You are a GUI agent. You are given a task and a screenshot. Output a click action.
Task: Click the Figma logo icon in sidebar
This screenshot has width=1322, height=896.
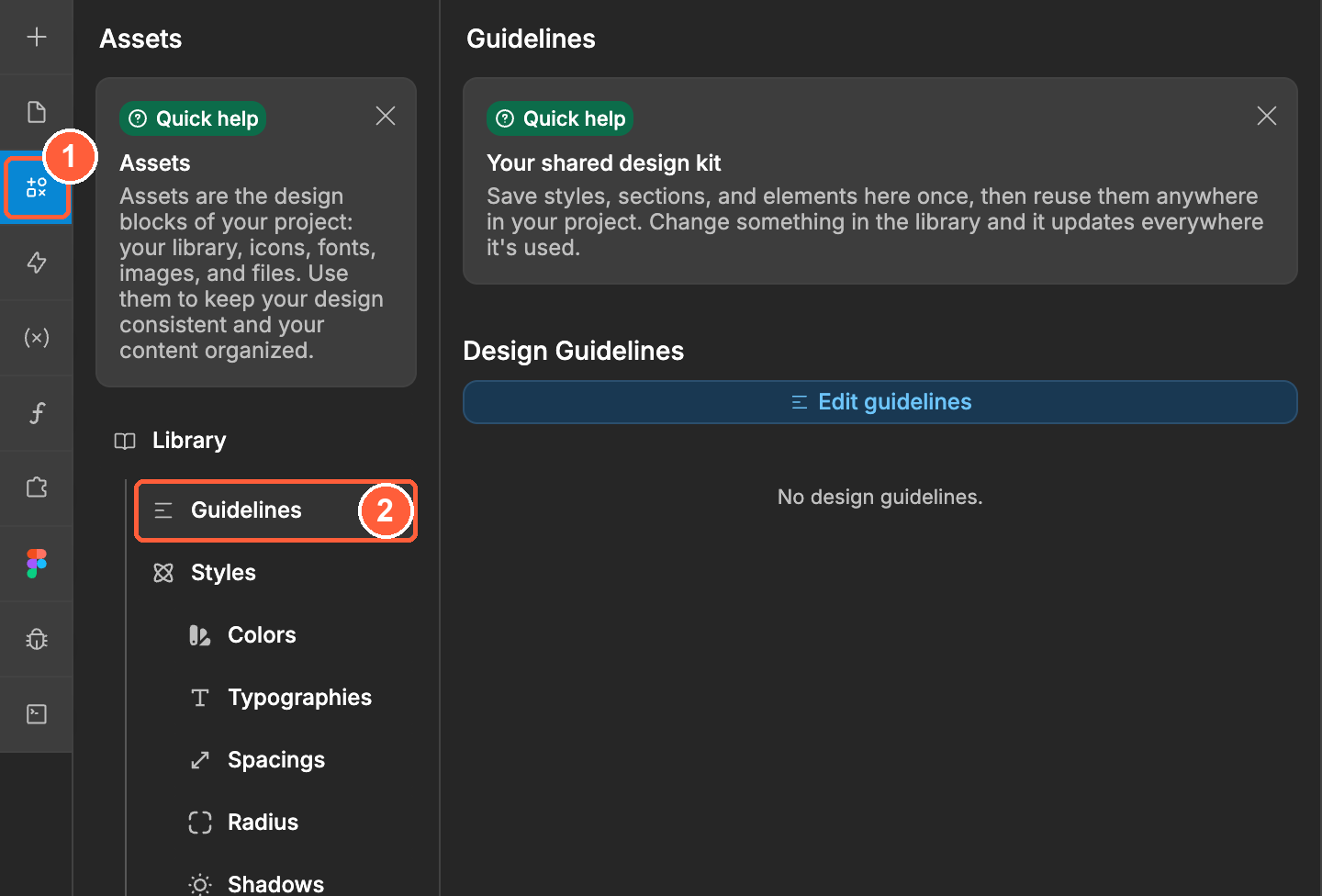[37, 564]
